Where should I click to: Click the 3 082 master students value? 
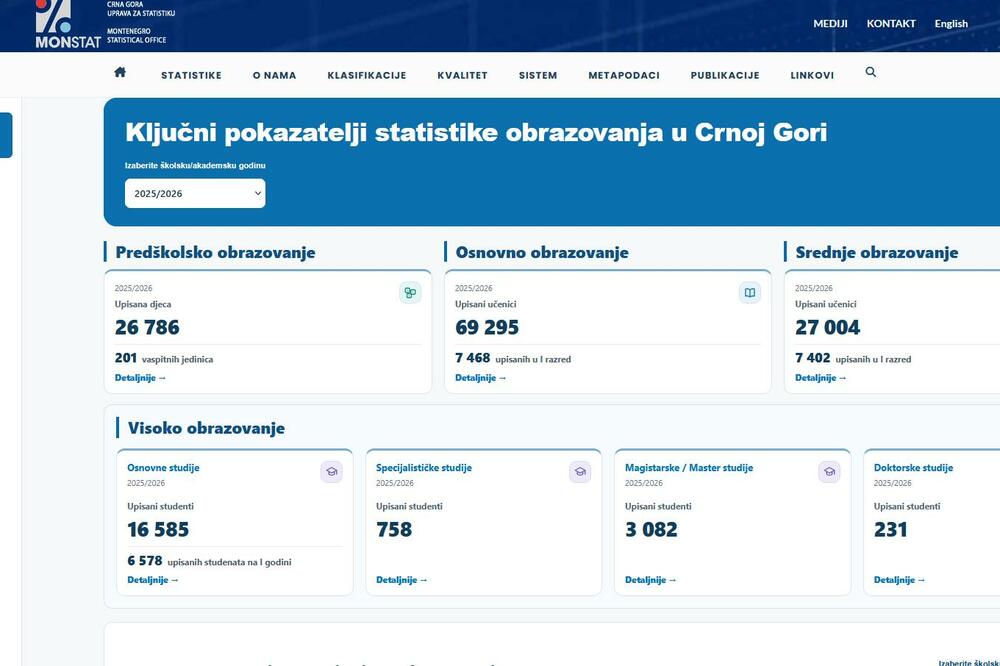(x=651, y=529)
